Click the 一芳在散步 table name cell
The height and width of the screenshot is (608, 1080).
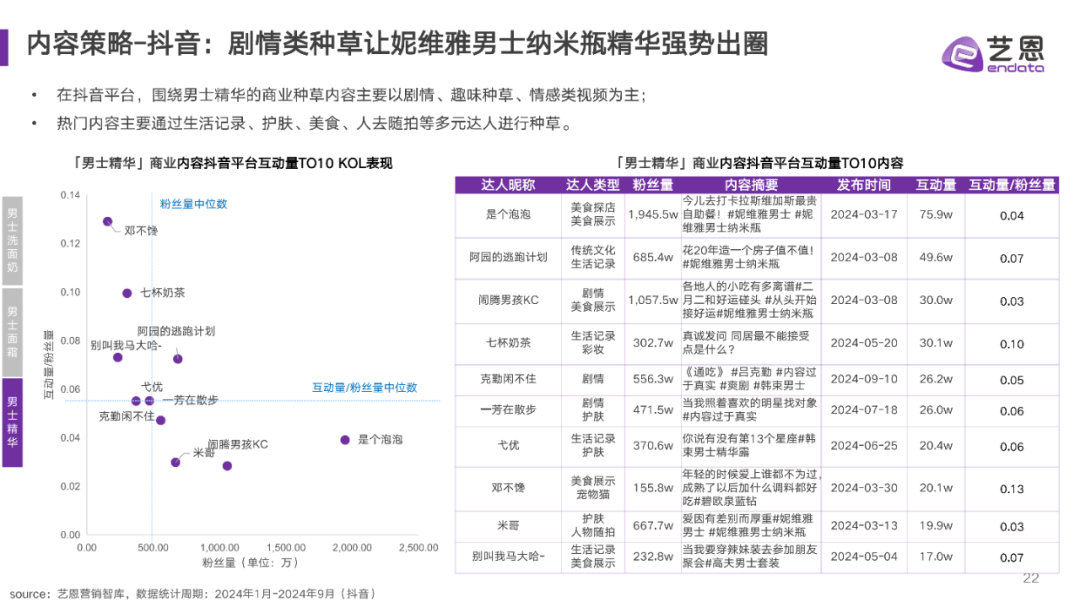(508, 410)
